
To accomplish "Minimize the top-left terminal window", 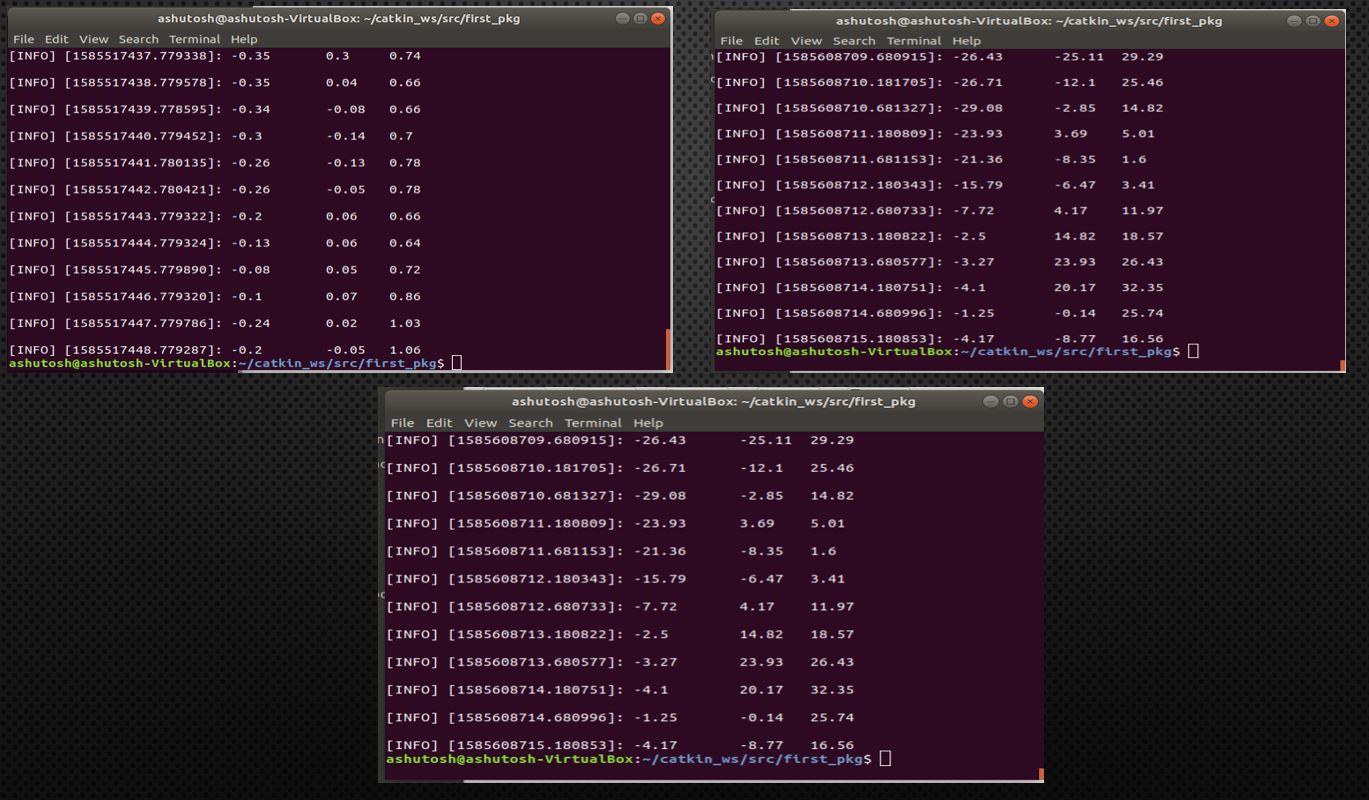I will (622, 18).
